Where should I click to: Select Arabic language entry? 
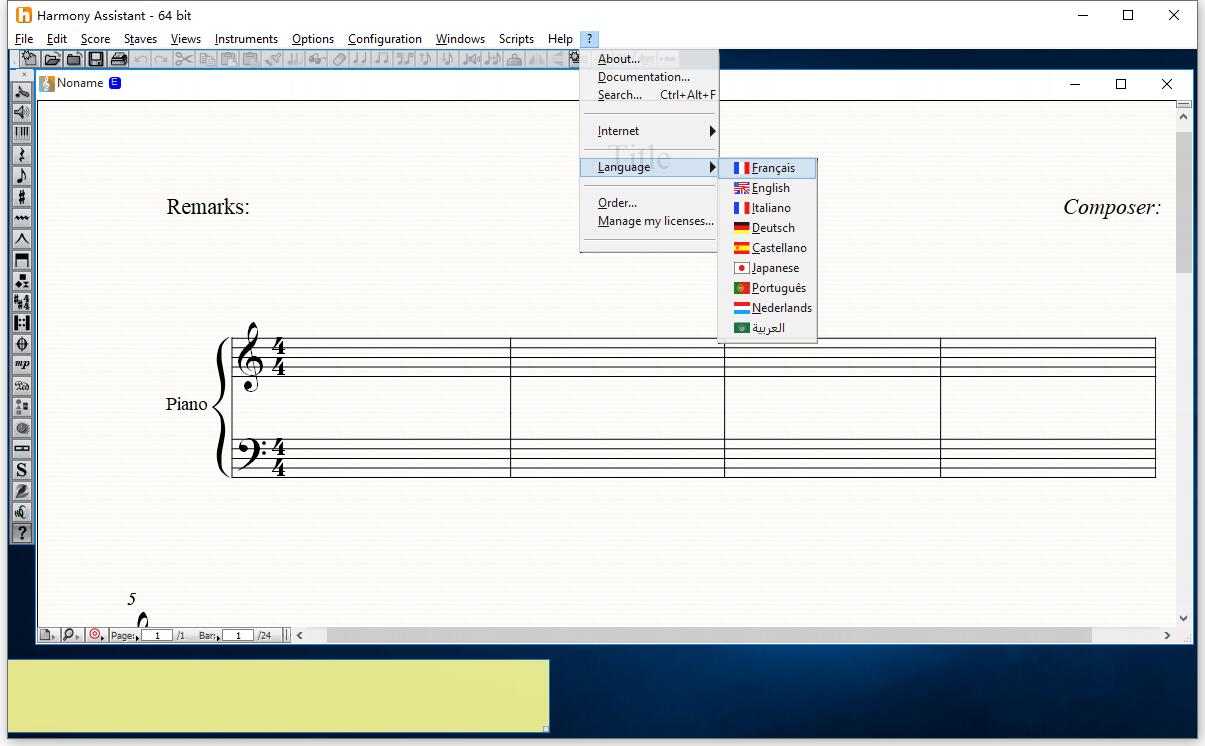768,328
